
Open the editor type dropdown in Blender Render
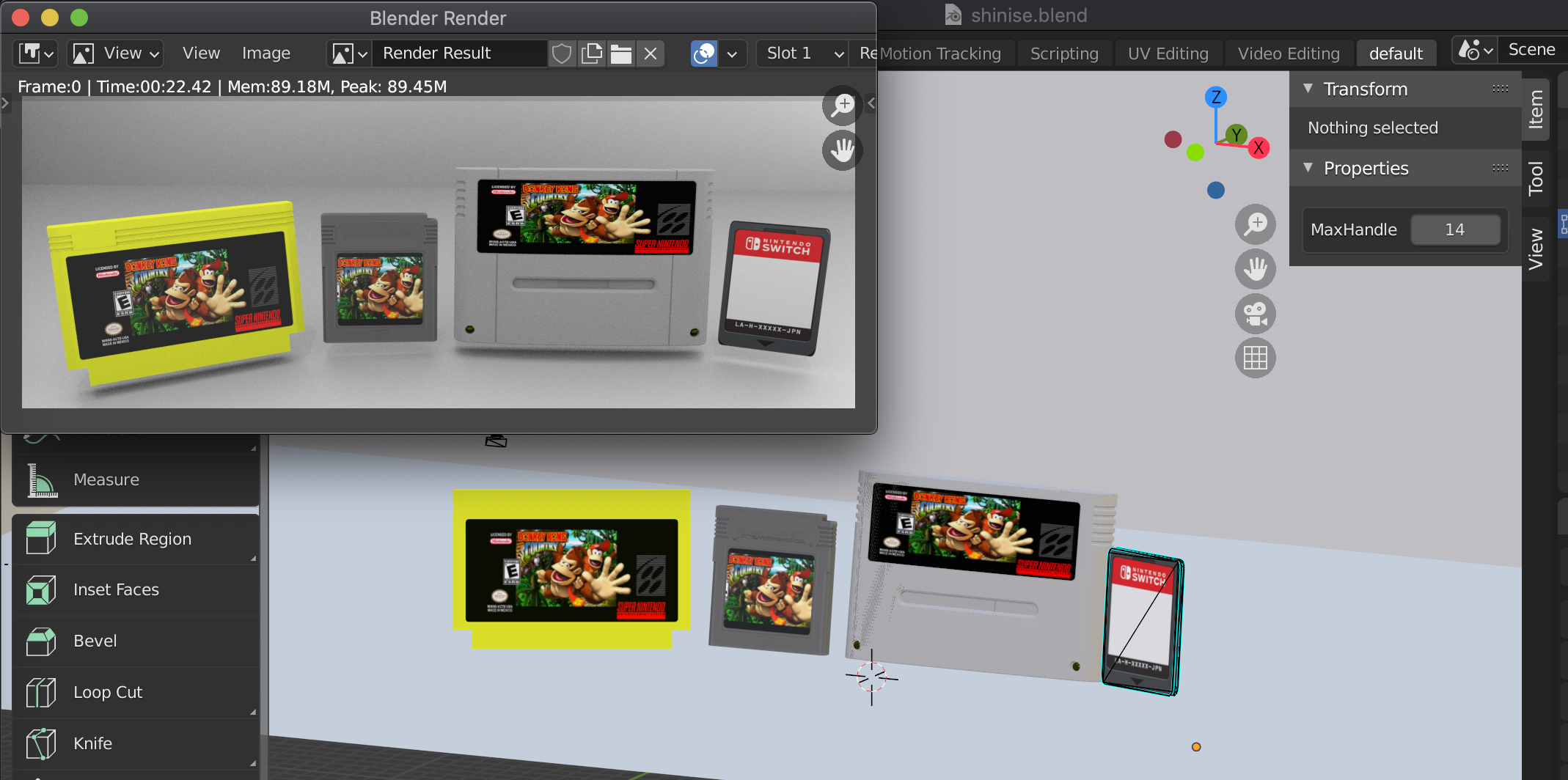point(36,54)
